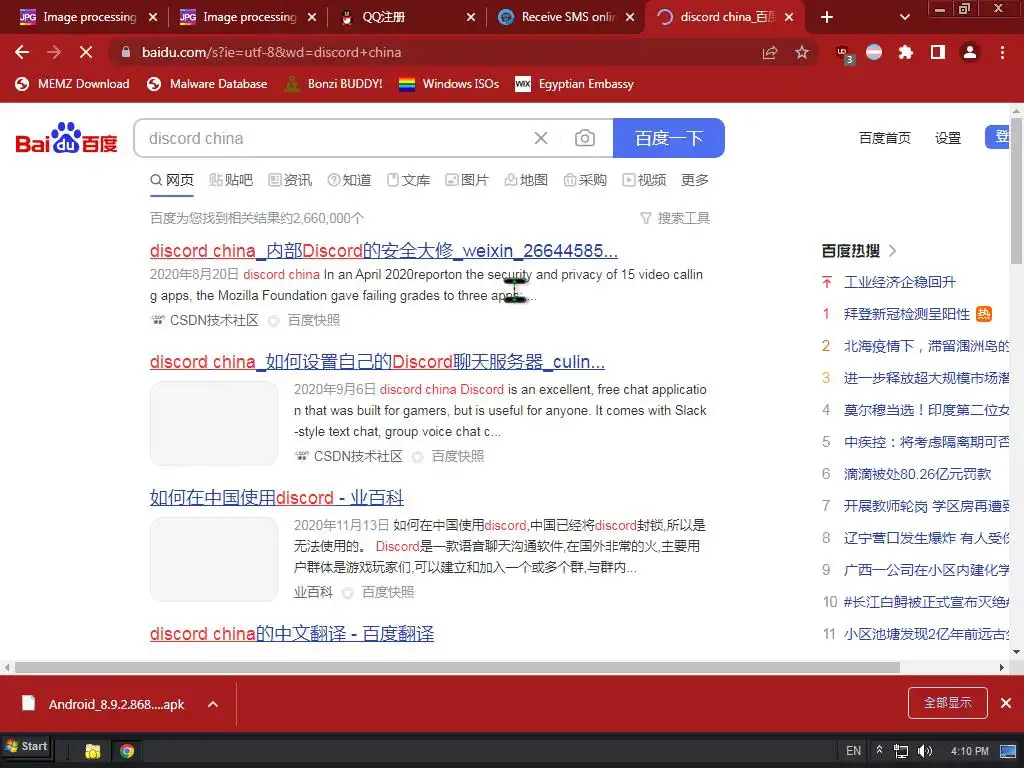Click the Start button

pyautogui.click(x=27, y=746)
